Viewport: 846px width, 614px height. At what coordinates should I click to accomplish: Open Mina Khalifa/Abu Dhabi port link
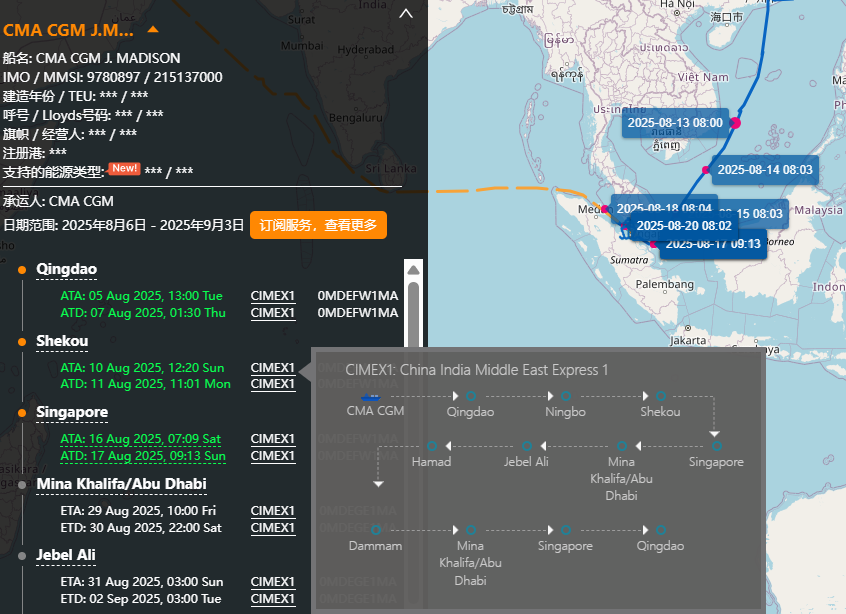coord(121,484)
